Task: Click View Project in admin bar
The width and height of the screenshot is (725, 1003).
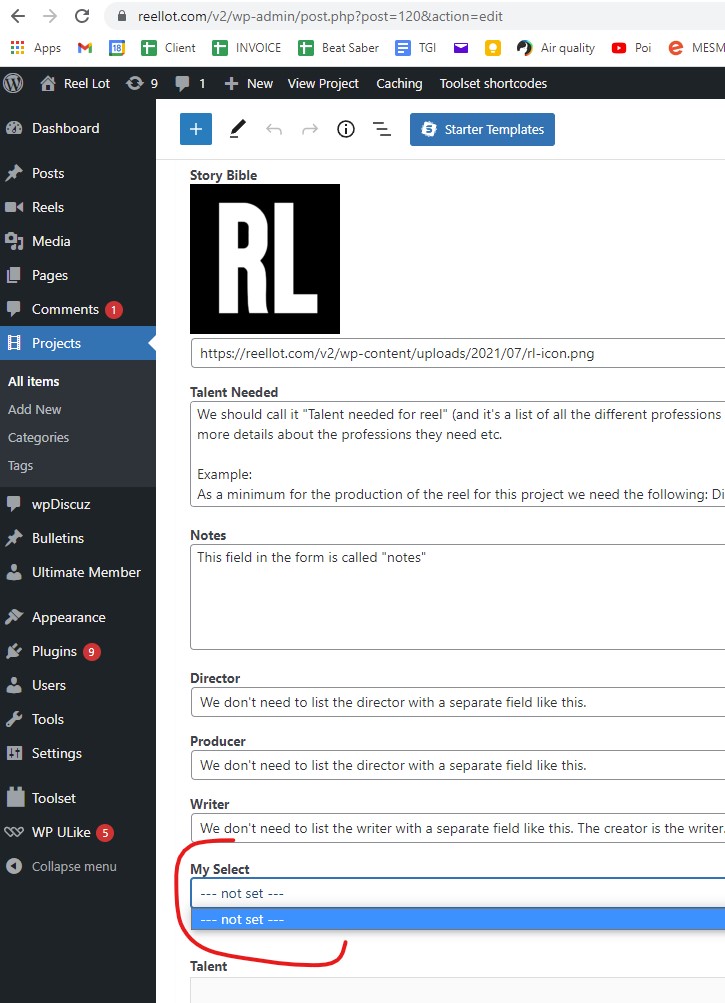Action: [323, 83]
